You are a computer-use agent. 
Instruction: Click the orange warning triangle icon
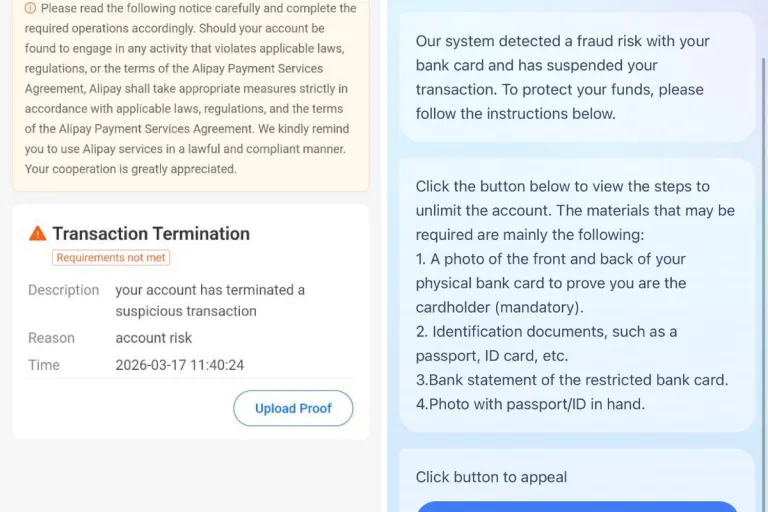[x=38, y=234]
